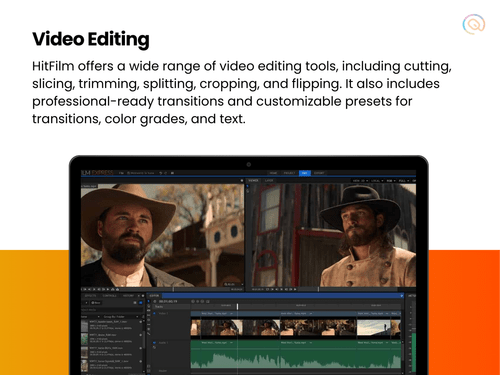
Task: Open the RGB channels dropdown
Action: (x=391, y=181)
